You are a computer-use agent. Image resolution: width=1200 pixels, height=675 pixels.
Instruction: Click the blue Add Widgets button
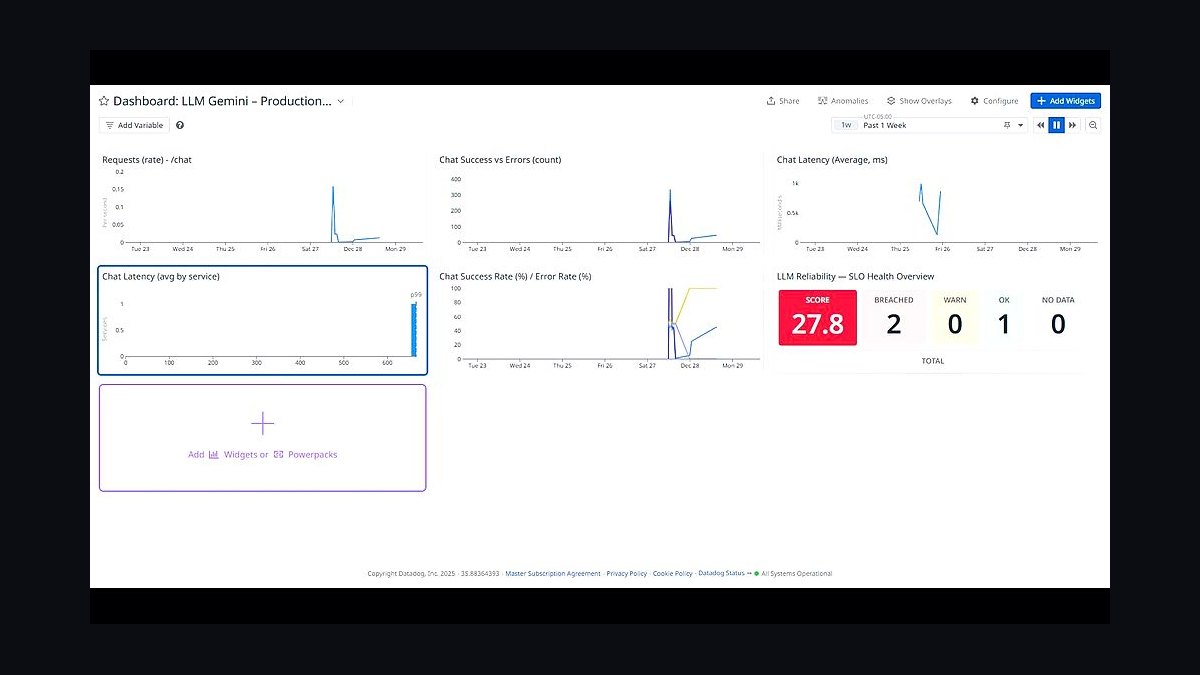click(x=1066, y=101)
